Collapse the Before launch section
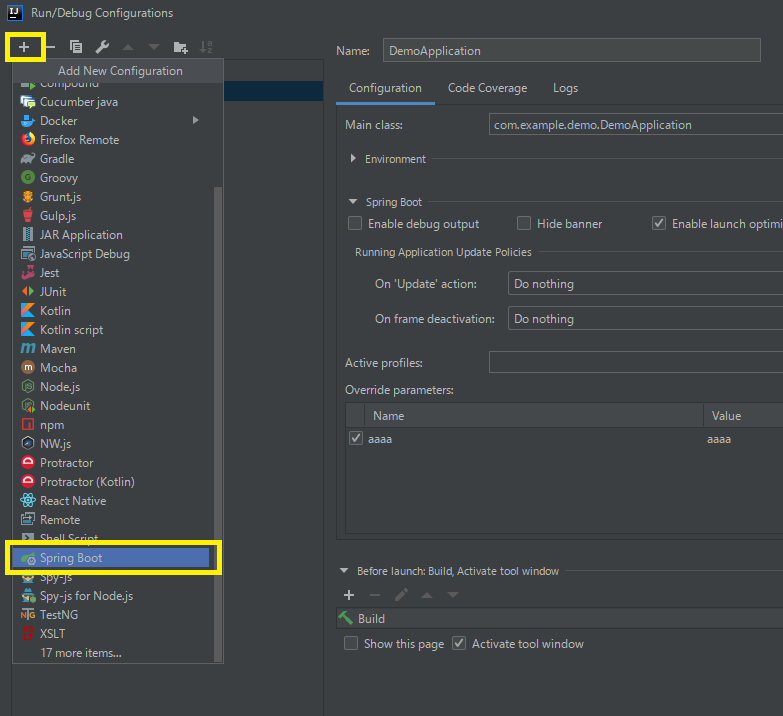Screen dimensions: 783x716 [344, 570]
